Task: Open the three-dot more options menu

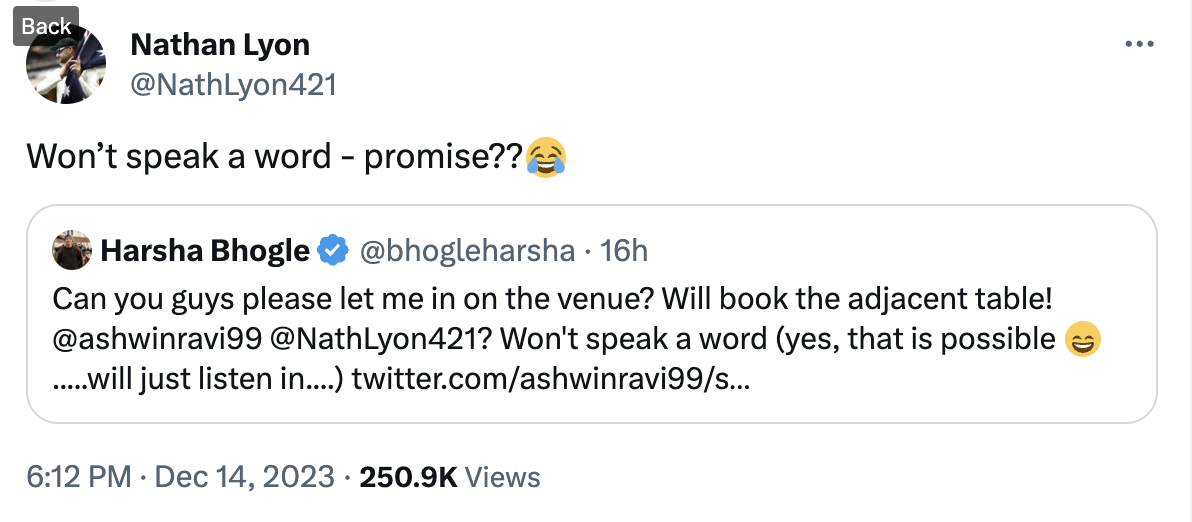Action: 1140,45
